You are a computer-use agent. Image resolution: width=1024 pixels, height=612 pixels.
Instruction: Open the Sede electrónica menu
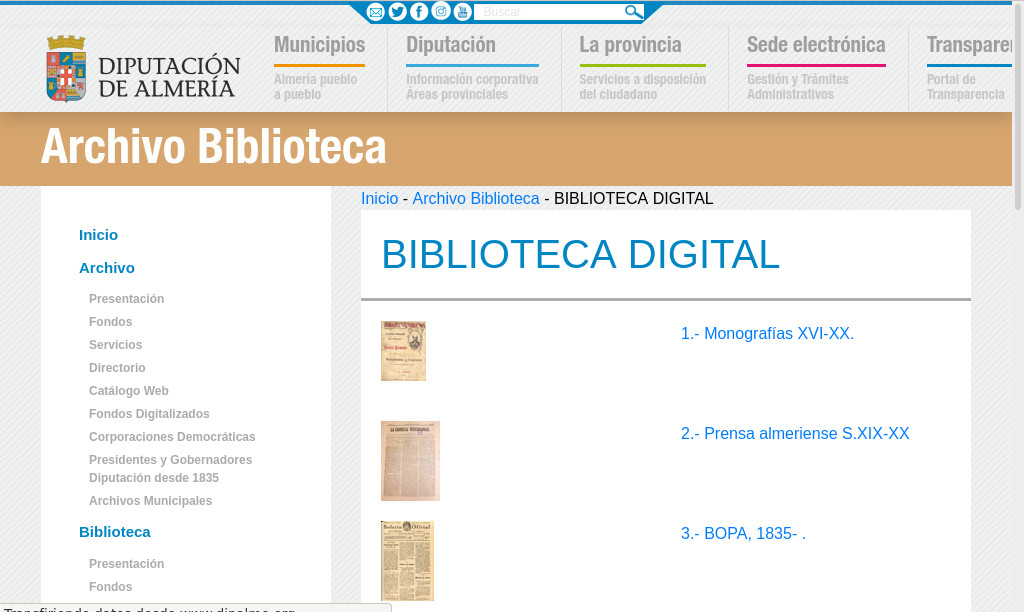tap(816, 45)
